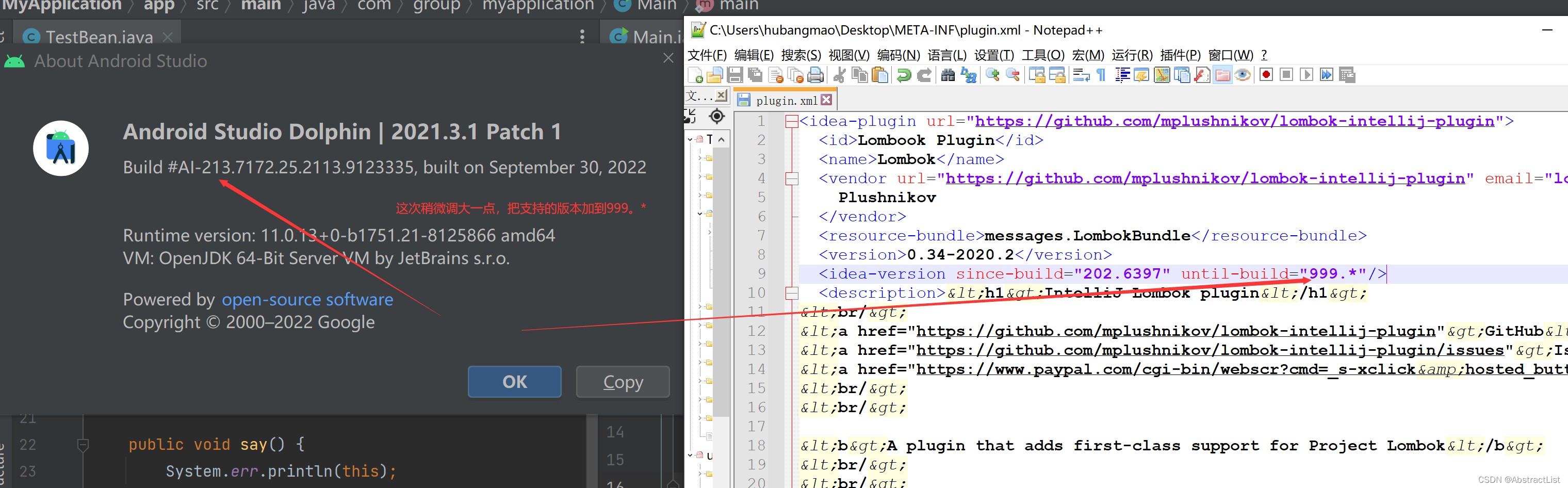Close the plugin.xml tab via red X
This screenshot has width=1568, height=488.
tap(826, 100)
